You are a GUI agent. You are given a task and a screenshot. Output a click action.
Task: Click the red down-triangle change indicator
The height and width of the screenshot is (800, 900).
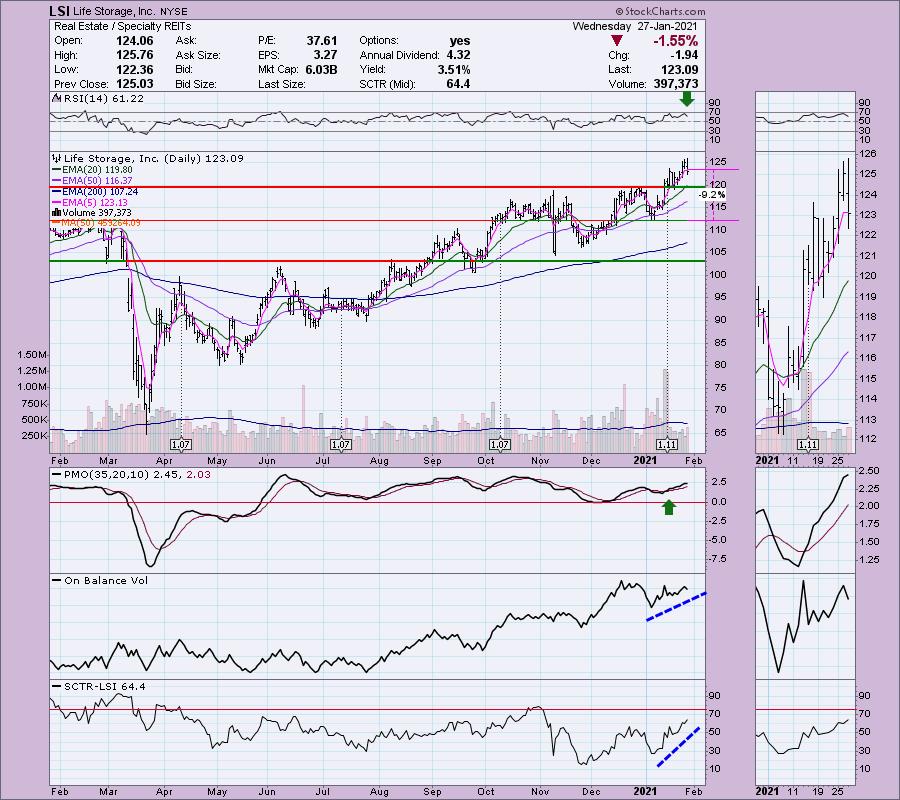click(616, 41)
